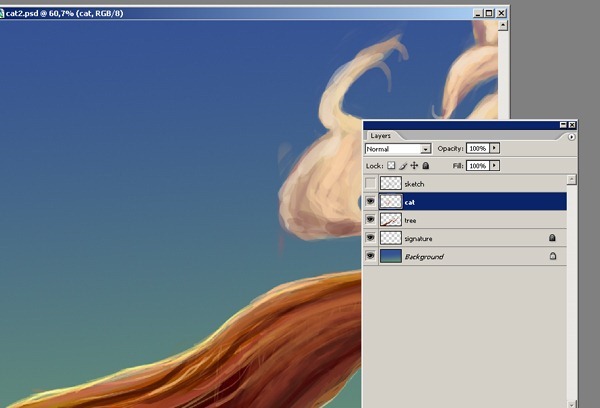This screenshot has width=600, height=408.
Task: Hide the cat layer with eye icon
Action: point(371,201)
